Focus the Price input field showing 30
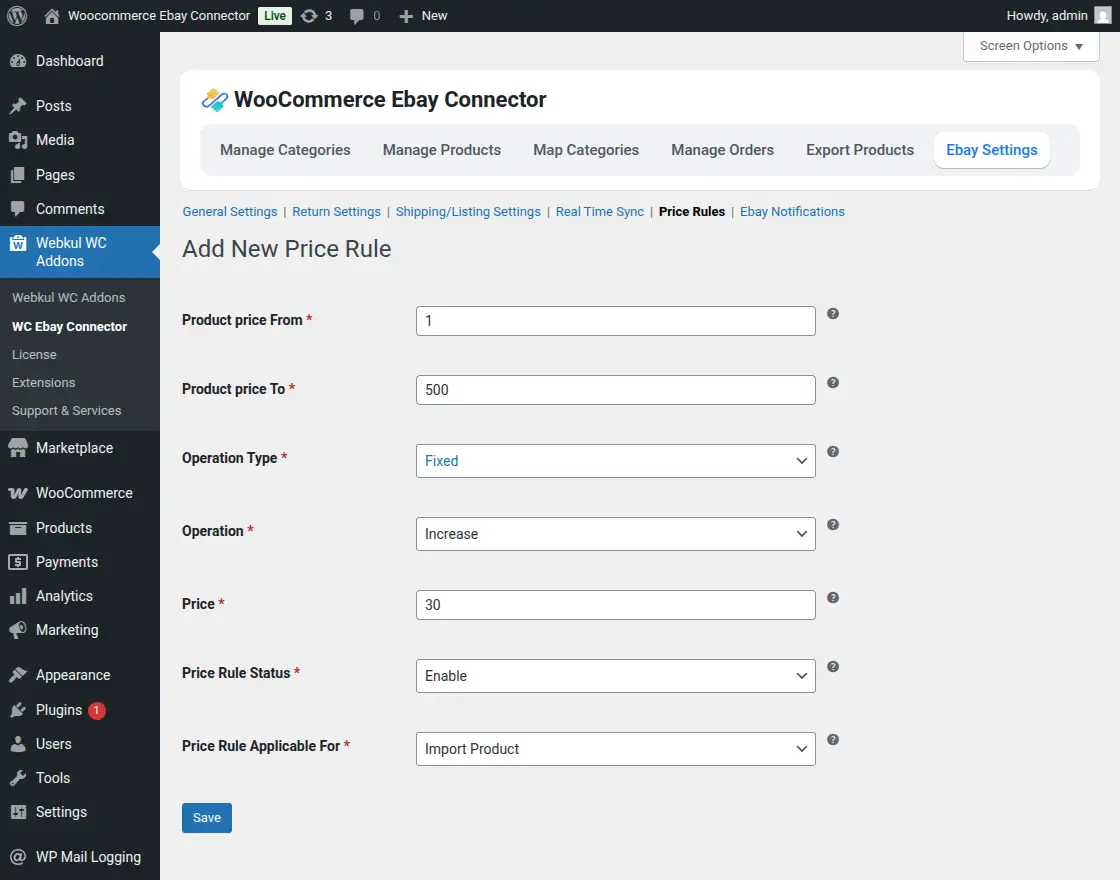This screenshot has height=880, width=1120. click(616, 605)
